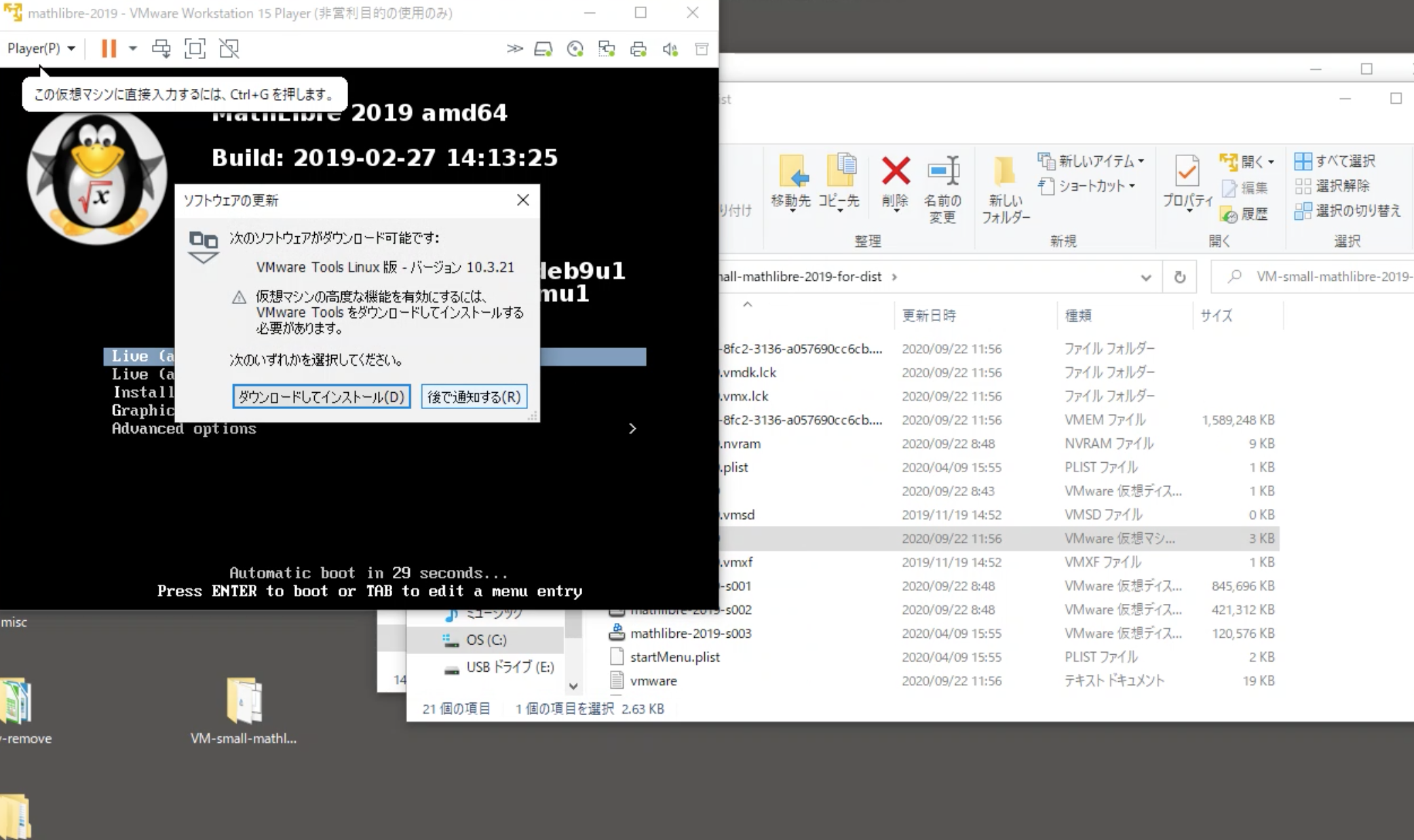Click History (履歴) in ribbon
This screenshot has width=1414, height=840.
(x=1244, y=214)
